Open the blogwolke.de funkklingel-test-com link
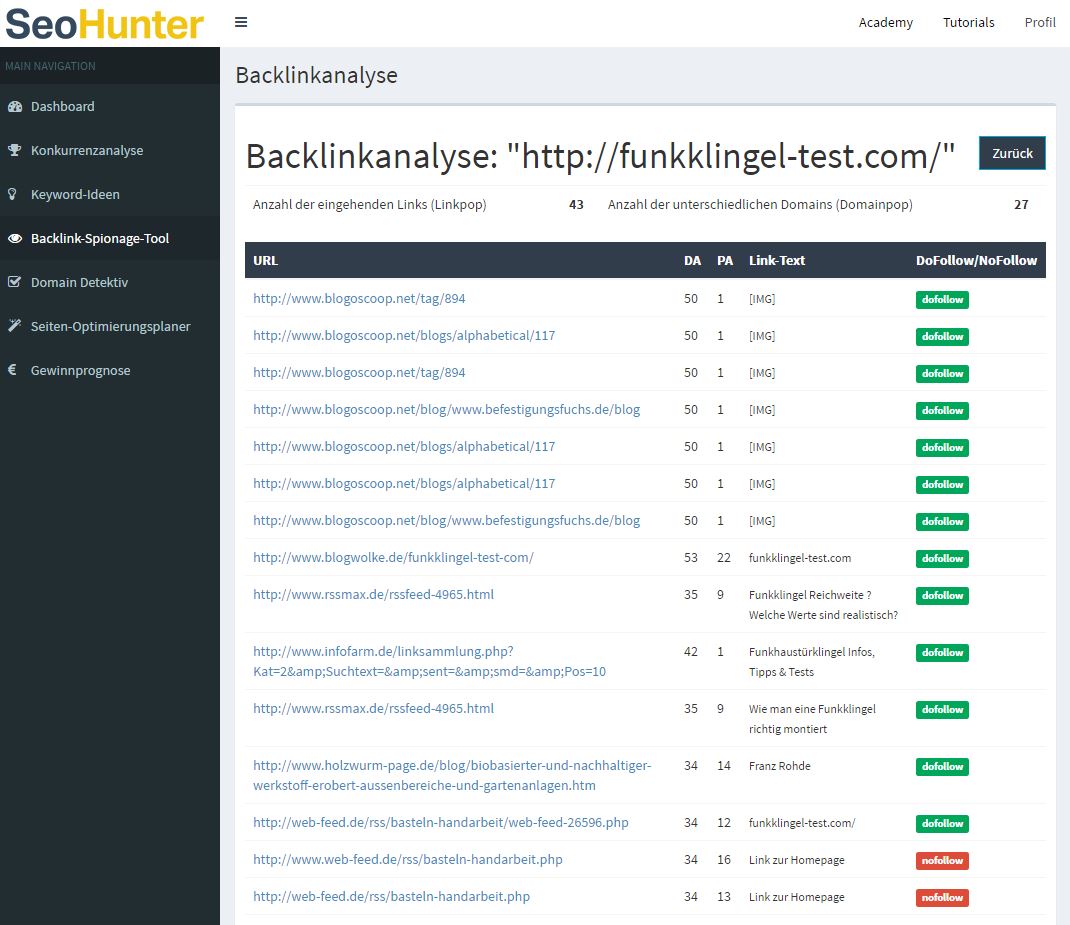 point(393,557)
